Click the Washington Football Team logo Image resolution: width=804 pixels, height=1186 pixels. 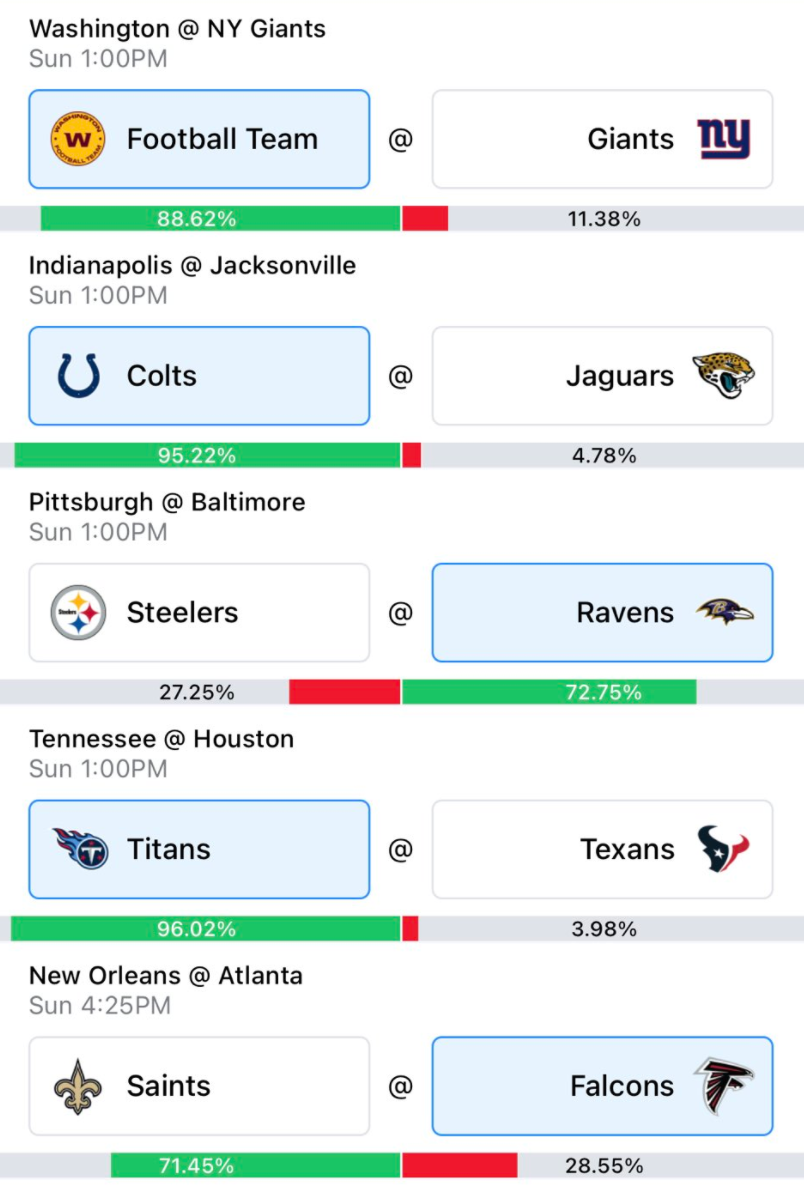(78, 139)
